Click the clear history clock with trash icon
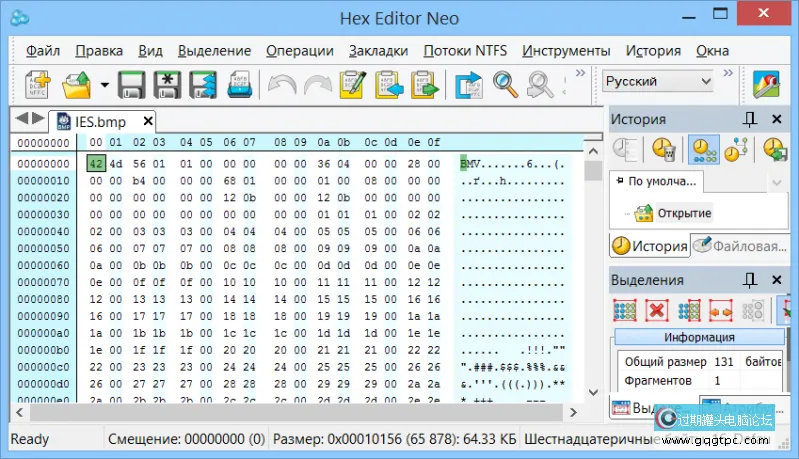This screenshot has height=459, width=799. (664, 149)
